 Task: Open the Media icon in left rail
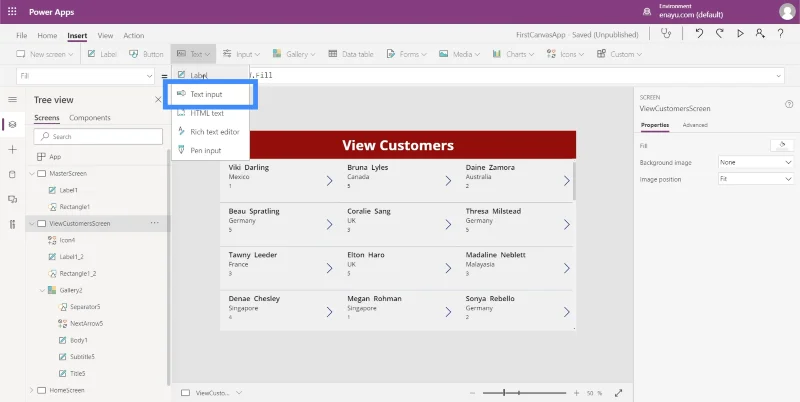point(13,199)
